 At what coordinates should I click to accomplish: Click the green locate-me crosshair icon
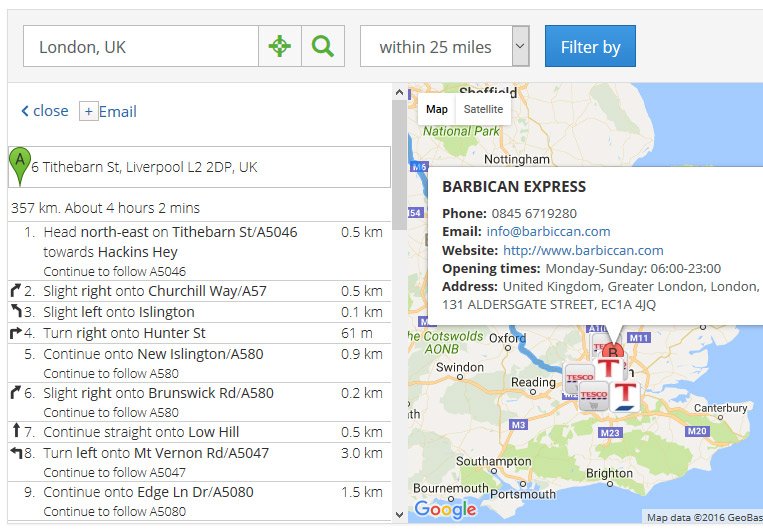(280, 46)
